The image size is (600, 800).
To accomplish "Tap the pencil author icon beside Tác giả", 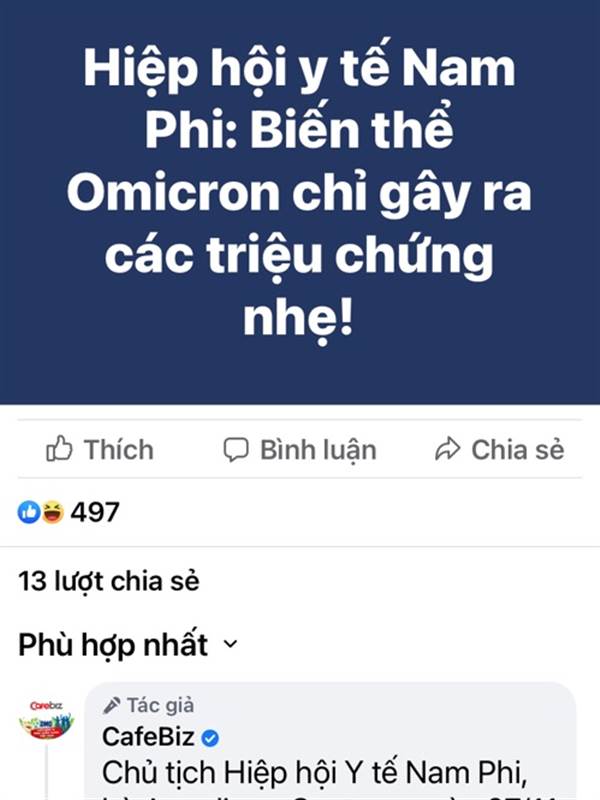I will 112,706.
